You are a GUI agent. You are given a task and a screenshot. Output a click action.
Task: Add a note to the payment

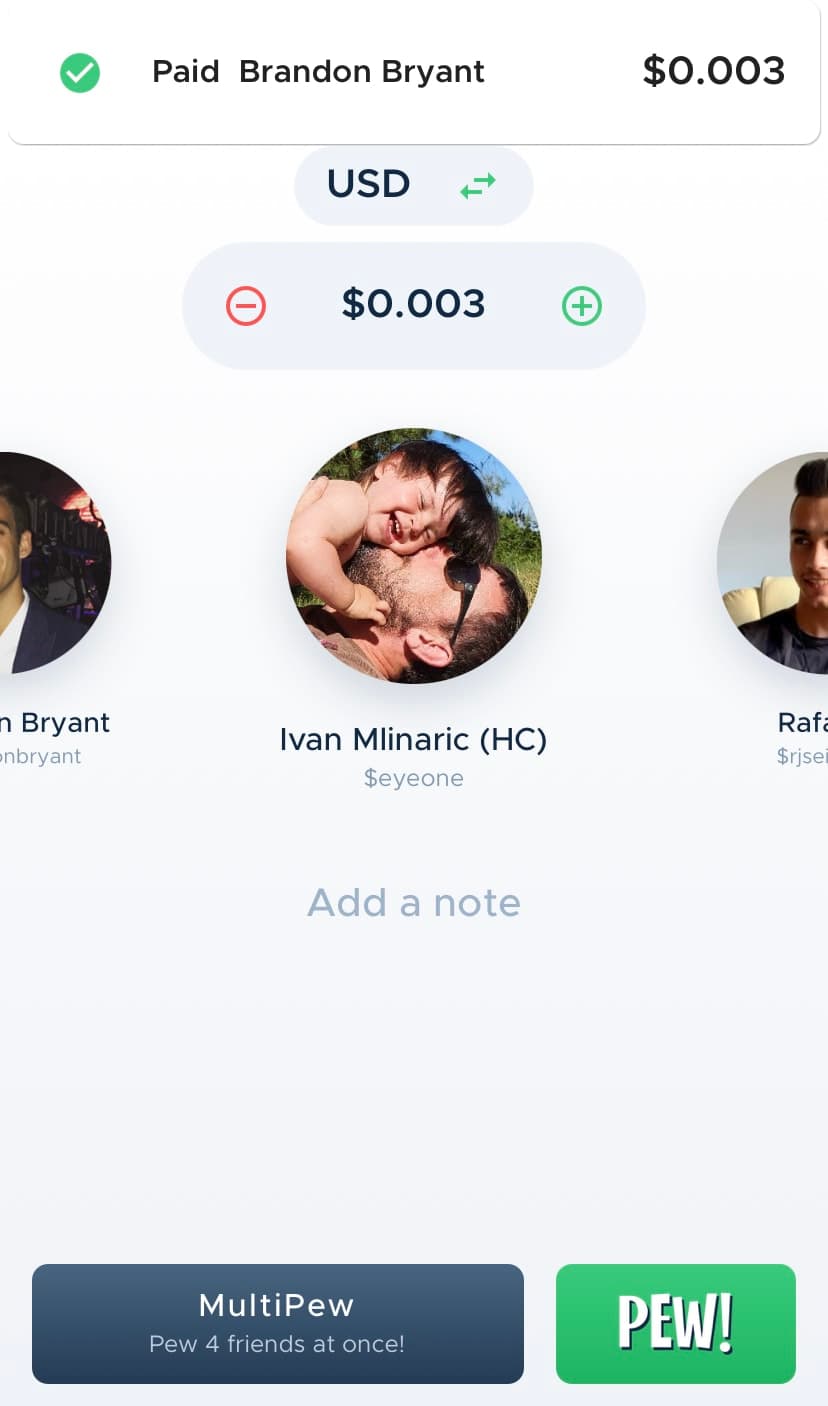pyautogui.click(x=413, y=903)
